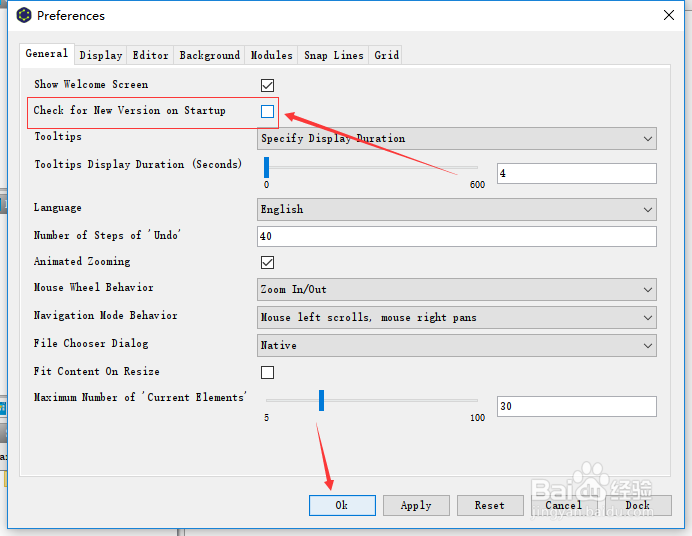The height and width of the screenshot is (536, 692).
Task: Open the Language dropdown showing English
Action: click(457, 210)
